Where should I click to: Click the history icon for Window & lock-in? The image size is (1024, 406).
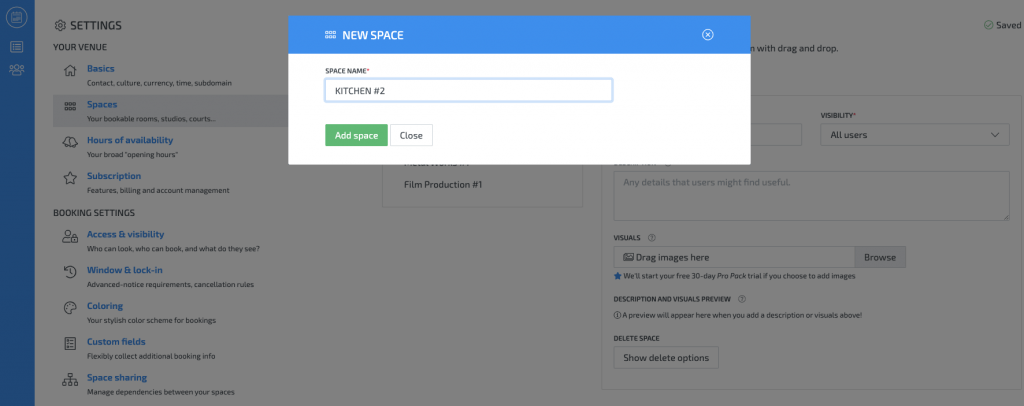tap(70, 273)
